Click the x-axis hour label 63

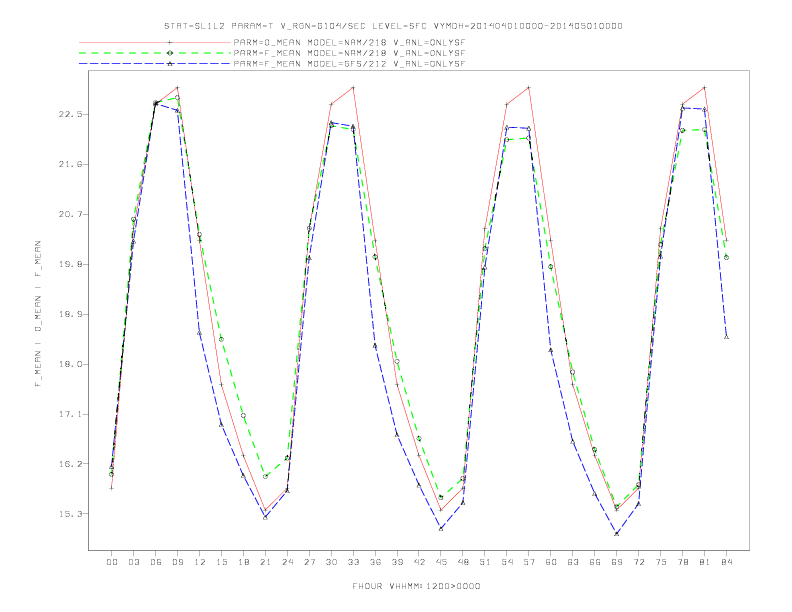coord(573,562)
